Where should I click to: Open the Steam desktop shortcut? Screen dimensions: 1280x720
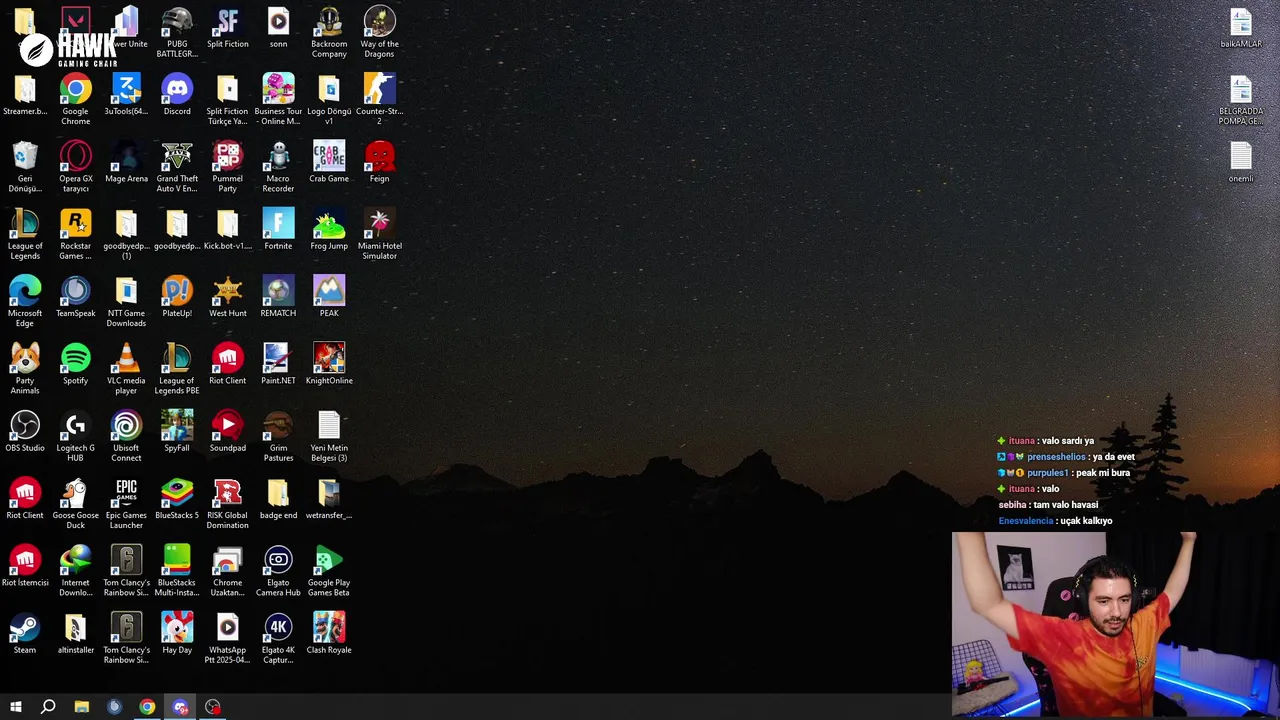tap(25, 627)
